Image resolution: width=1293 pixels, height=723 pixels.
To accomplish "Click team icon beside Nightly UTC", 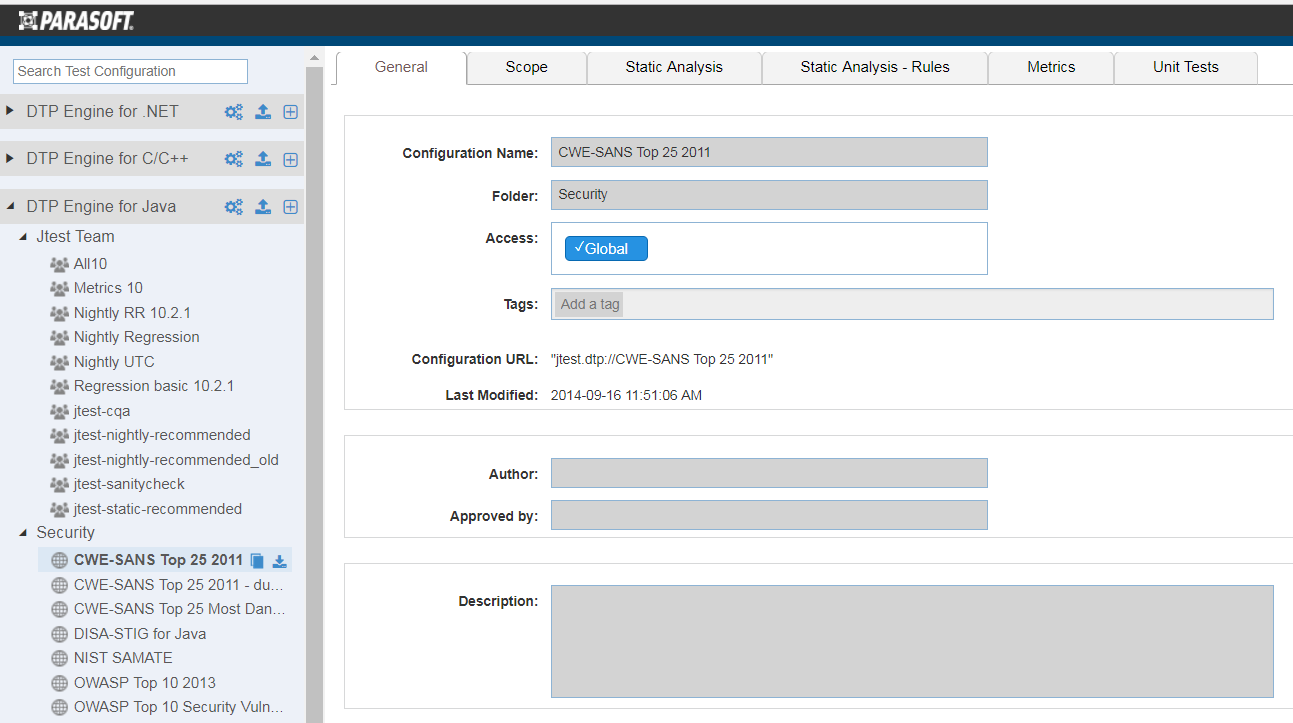I will click(x=59, y=362).
